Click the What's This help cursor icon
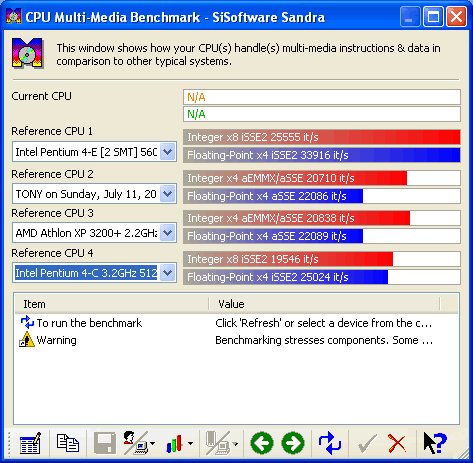 coord(435,443)
